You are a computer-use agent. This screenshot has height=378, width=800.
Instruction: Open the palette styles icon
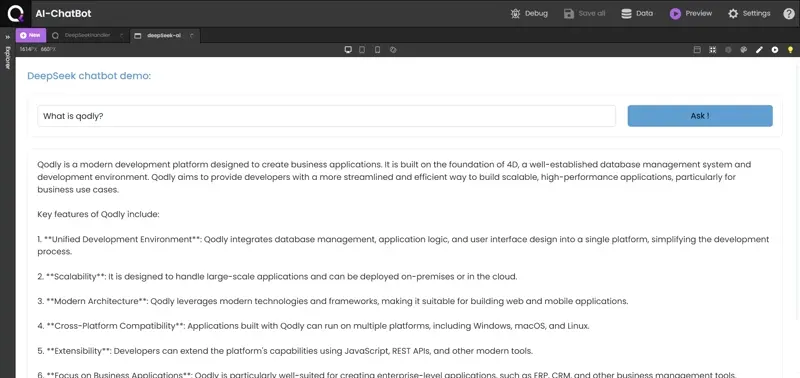coord(743,49)
